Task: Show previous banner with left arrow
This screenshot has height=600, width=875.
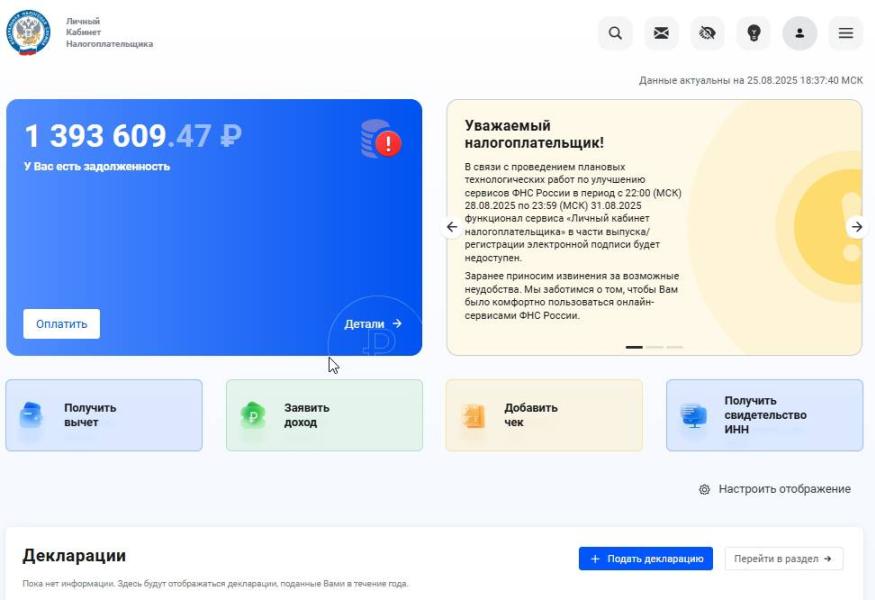Action: pos(452,227)
